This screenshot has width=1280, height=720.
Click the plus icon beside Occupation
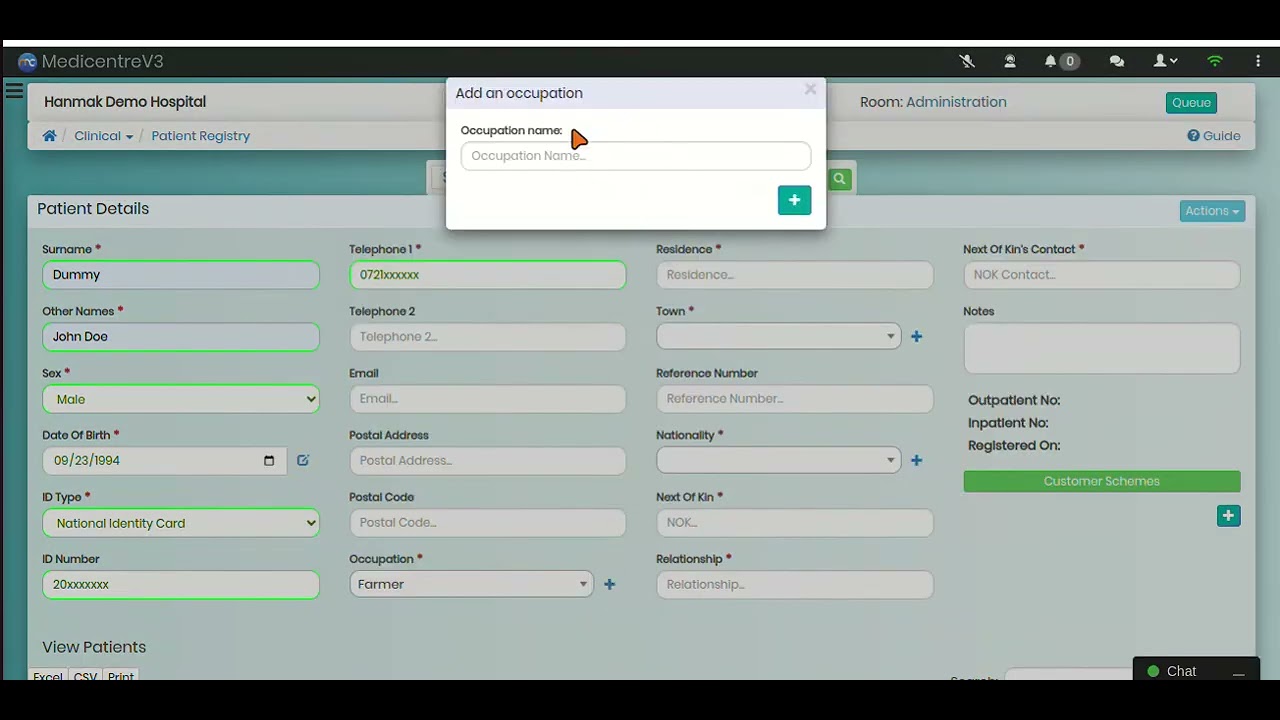click(610, 585)
